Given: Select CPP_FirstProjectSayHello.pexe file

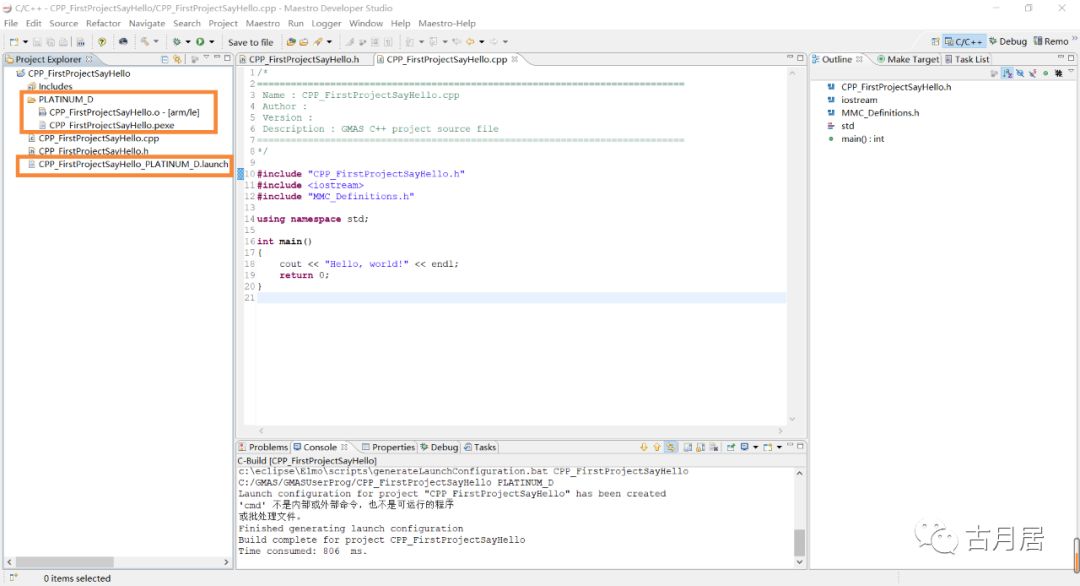Looking at the screenshot, I should (x=112, y=125).
